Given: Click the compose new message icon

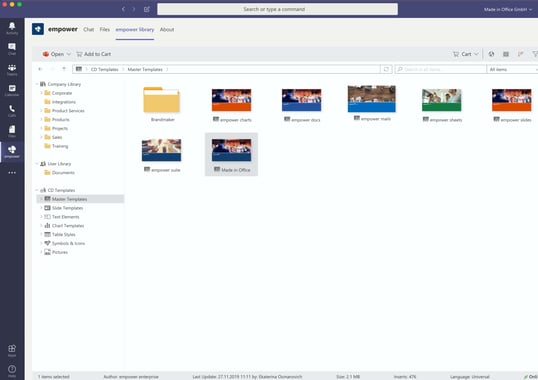Looking at the screenshot, I should 147,9.
